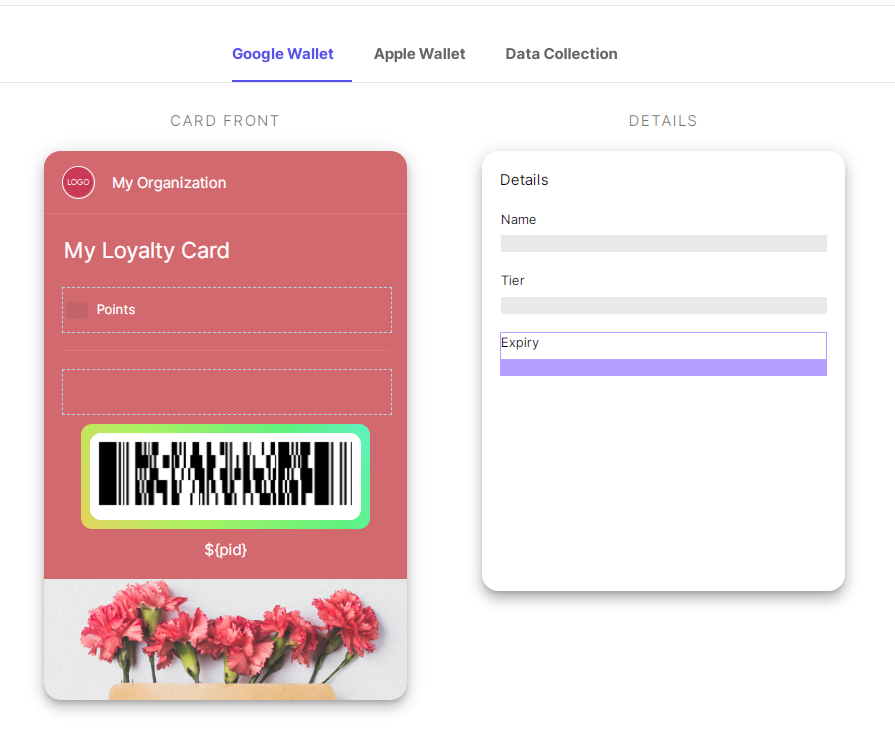
Task: Click the DETAILS section label
Action: click(x=663, y=121)
